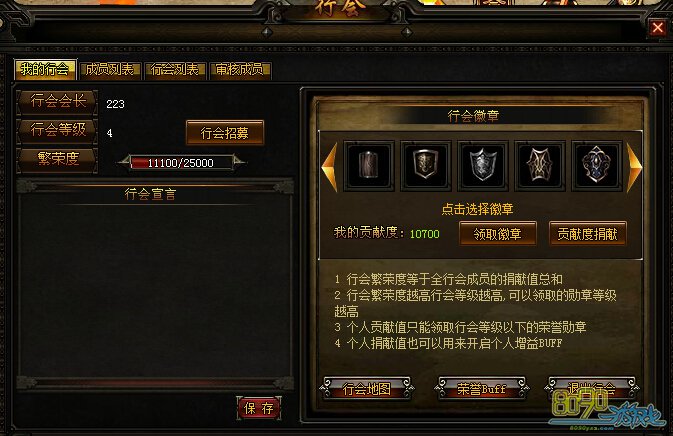Close the 行会 guild window

(x=658, y=28)
